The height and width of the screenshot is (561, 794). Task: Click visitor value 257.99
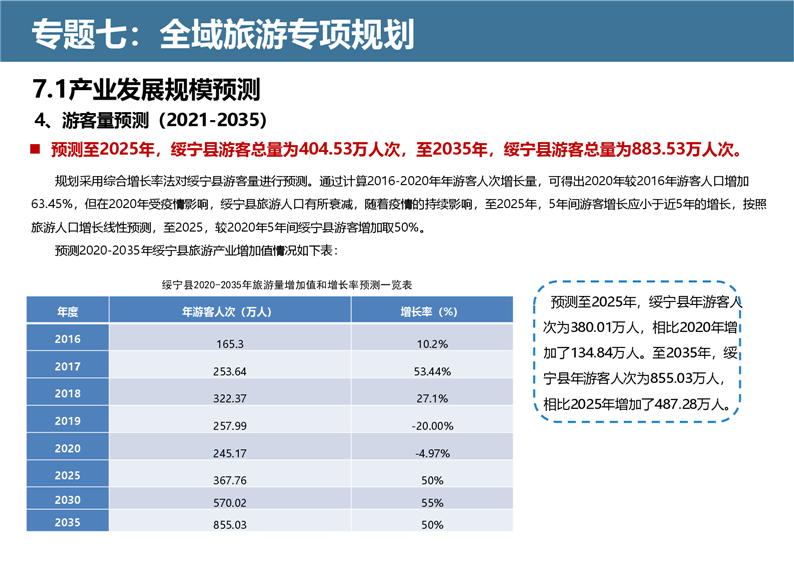230,426
